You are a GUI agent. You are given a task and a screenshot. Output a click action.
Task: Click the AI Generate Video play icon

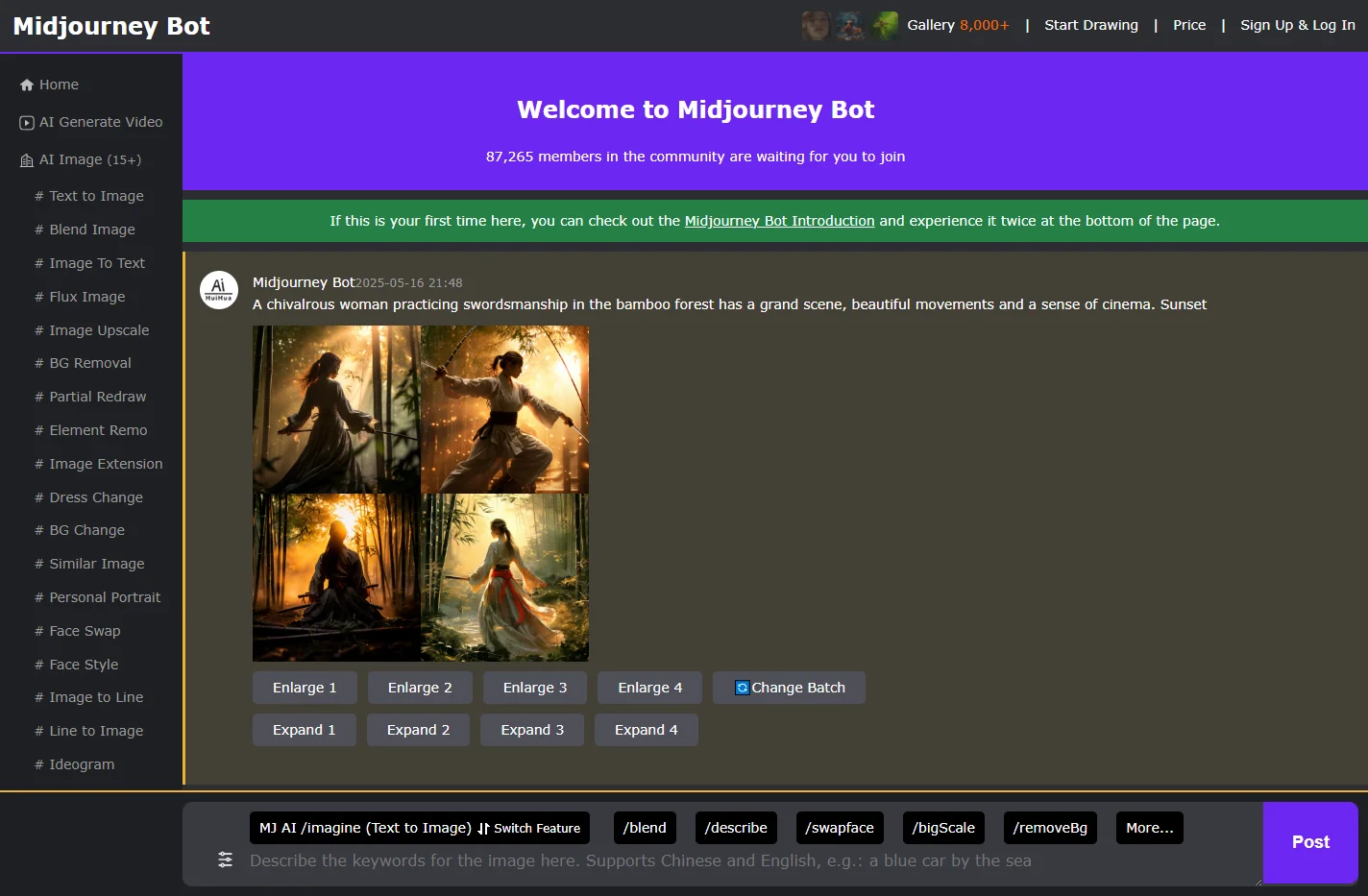(x=27, y=122)
